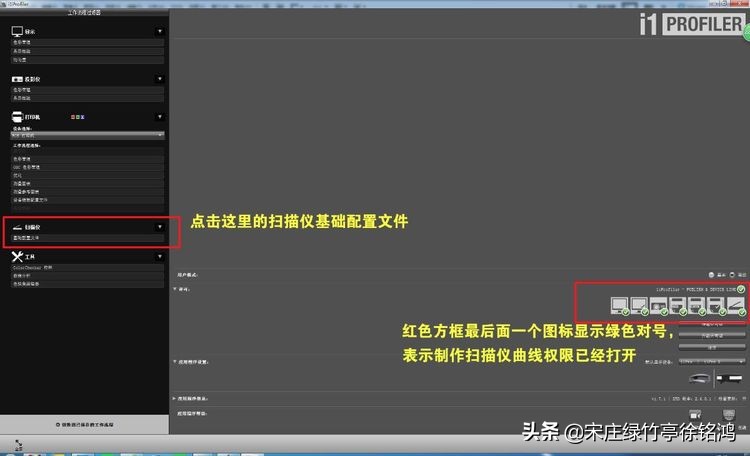This screenshot has width=750, height=456.
Task: Collapse the Application Settings section triangle
Action: [x=175, y=361]
